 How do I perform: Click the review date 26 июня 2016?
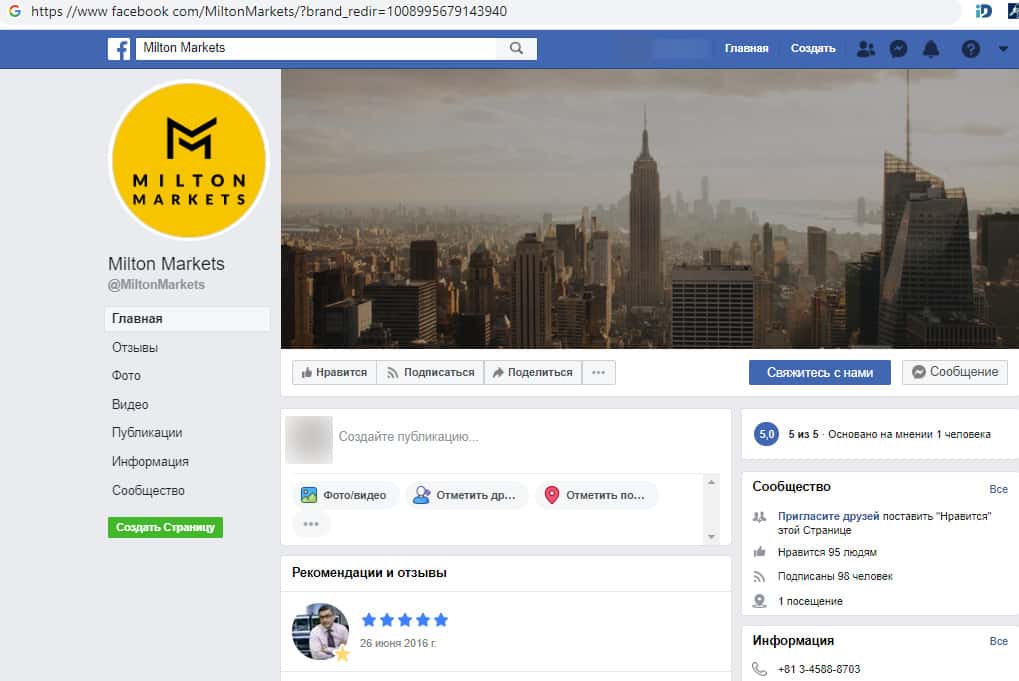pyautogui.click(x=398, y=643)
